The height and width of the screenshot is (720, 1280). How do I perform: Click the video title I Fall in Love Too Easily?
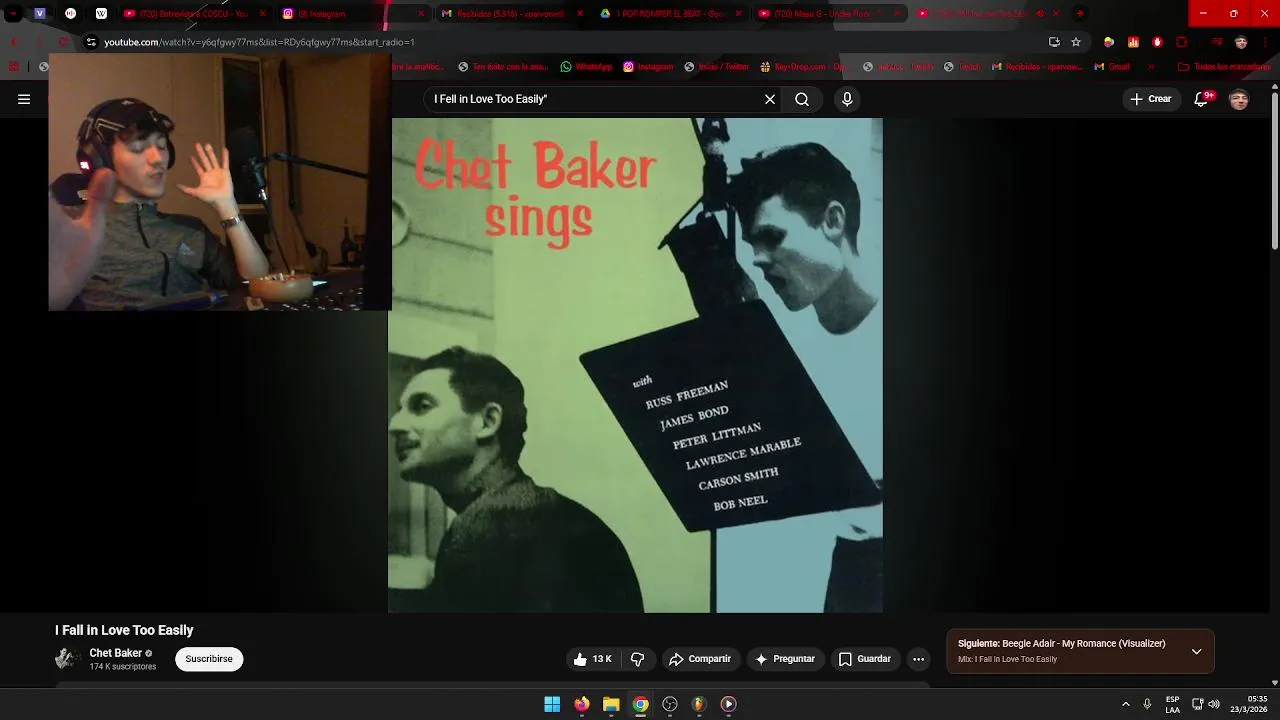[x=124, y=630]
